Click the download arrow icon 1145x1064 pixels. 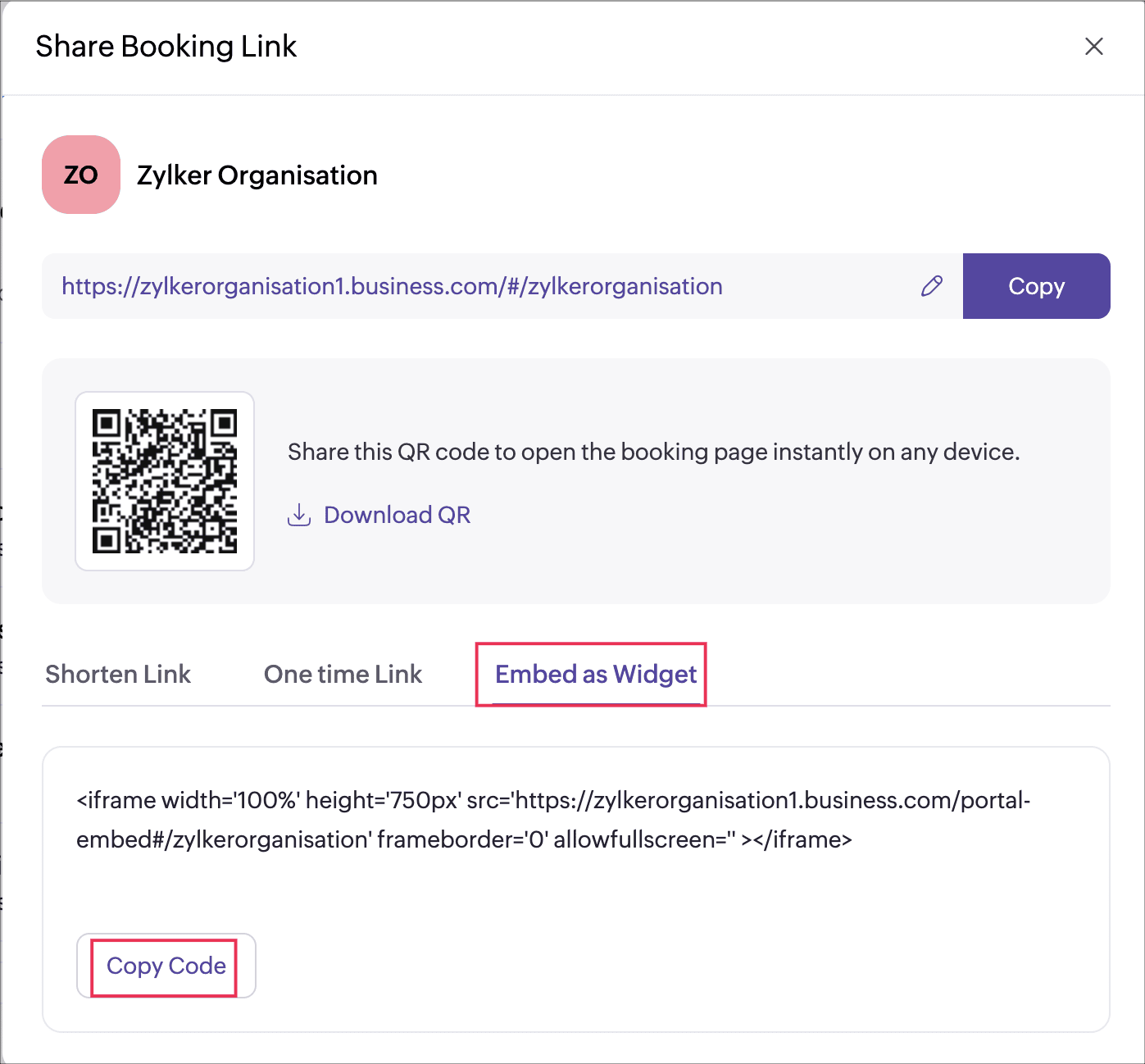(x=299, y=515)
